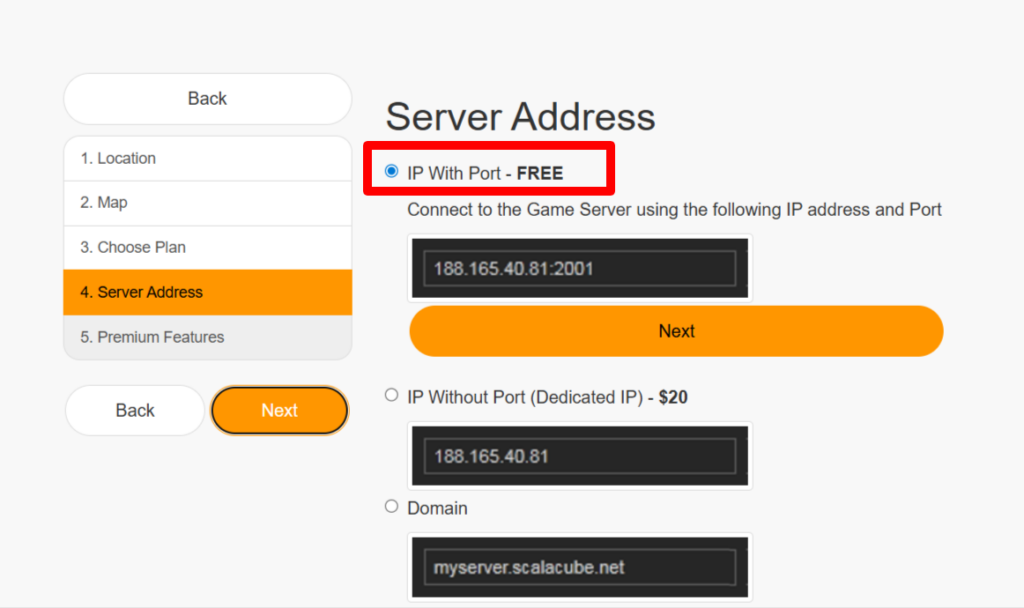Choose the IP Without Port radio option

(392, 395)
